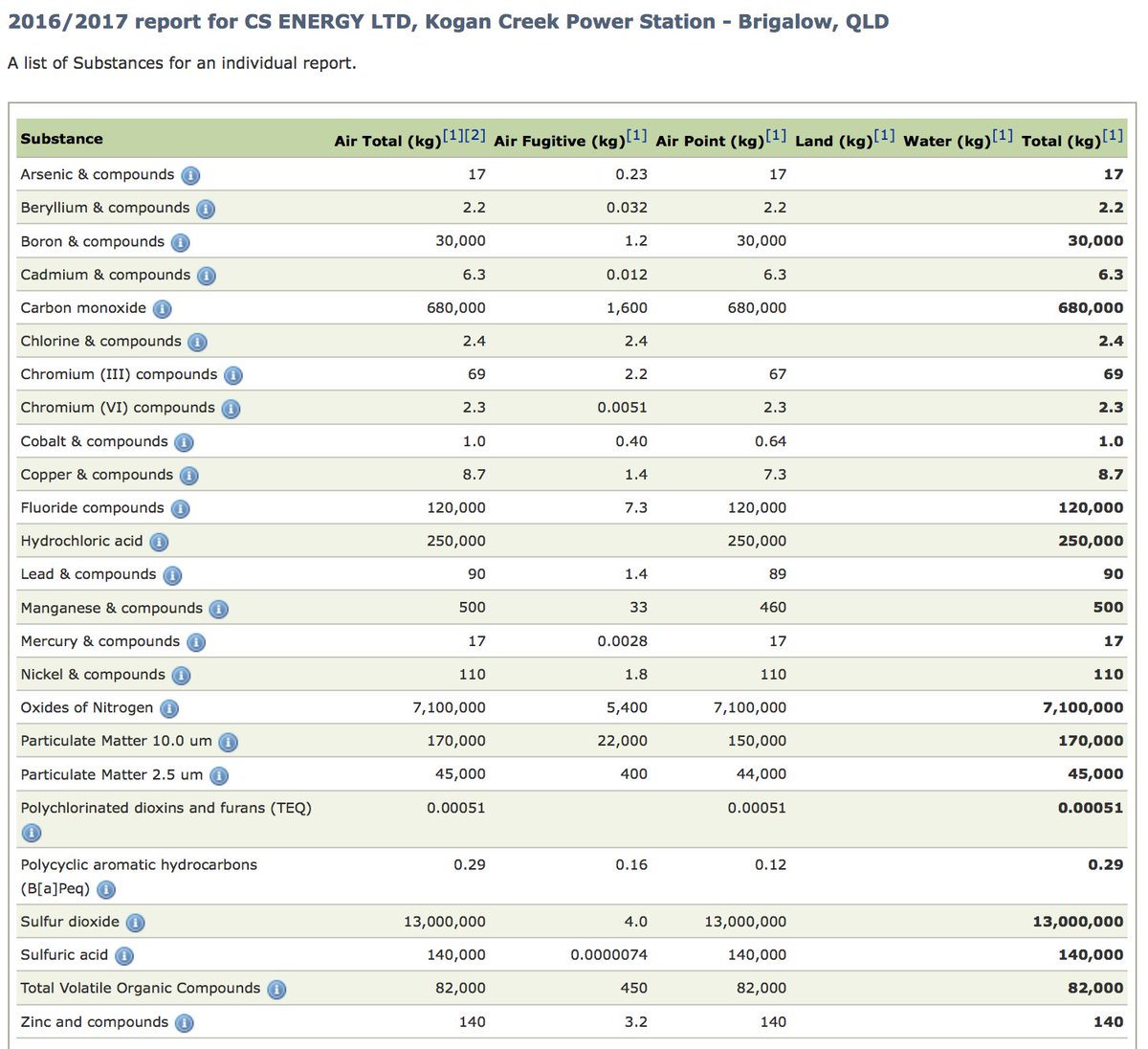1148x1049 pixels.
Task: Select 'A list of Substances' subtitle text
Action: pyautogui.click(x=182, y=63)
